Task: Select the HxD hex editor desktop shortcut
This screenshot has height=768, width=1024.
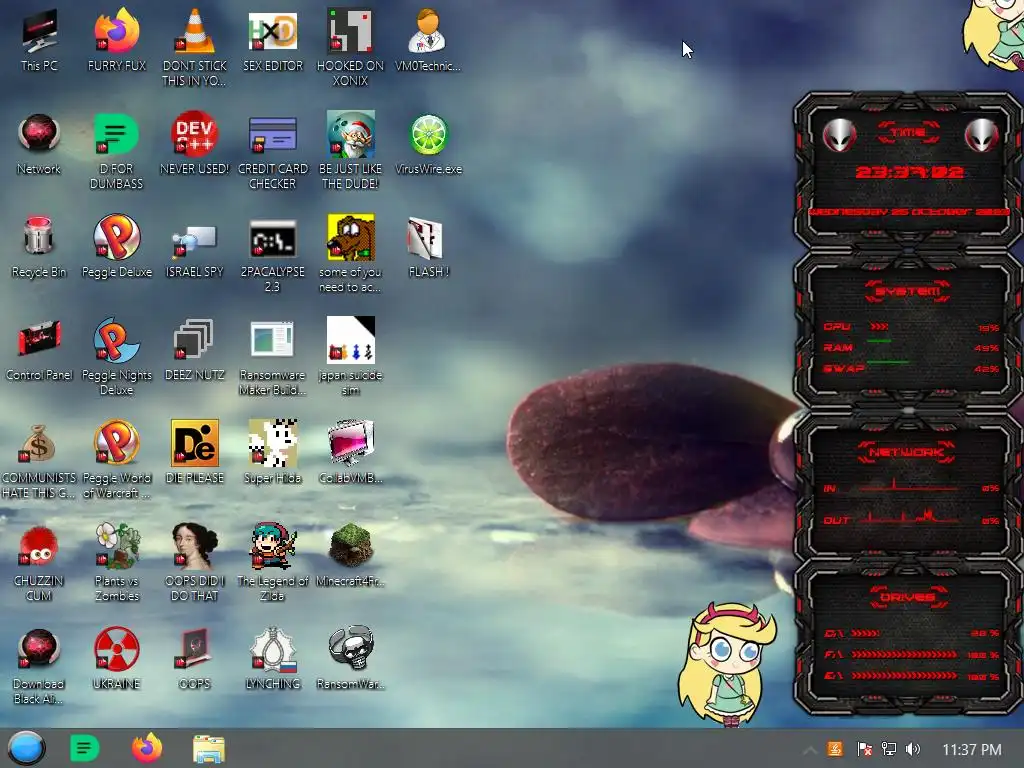Action: pos(273,40)
